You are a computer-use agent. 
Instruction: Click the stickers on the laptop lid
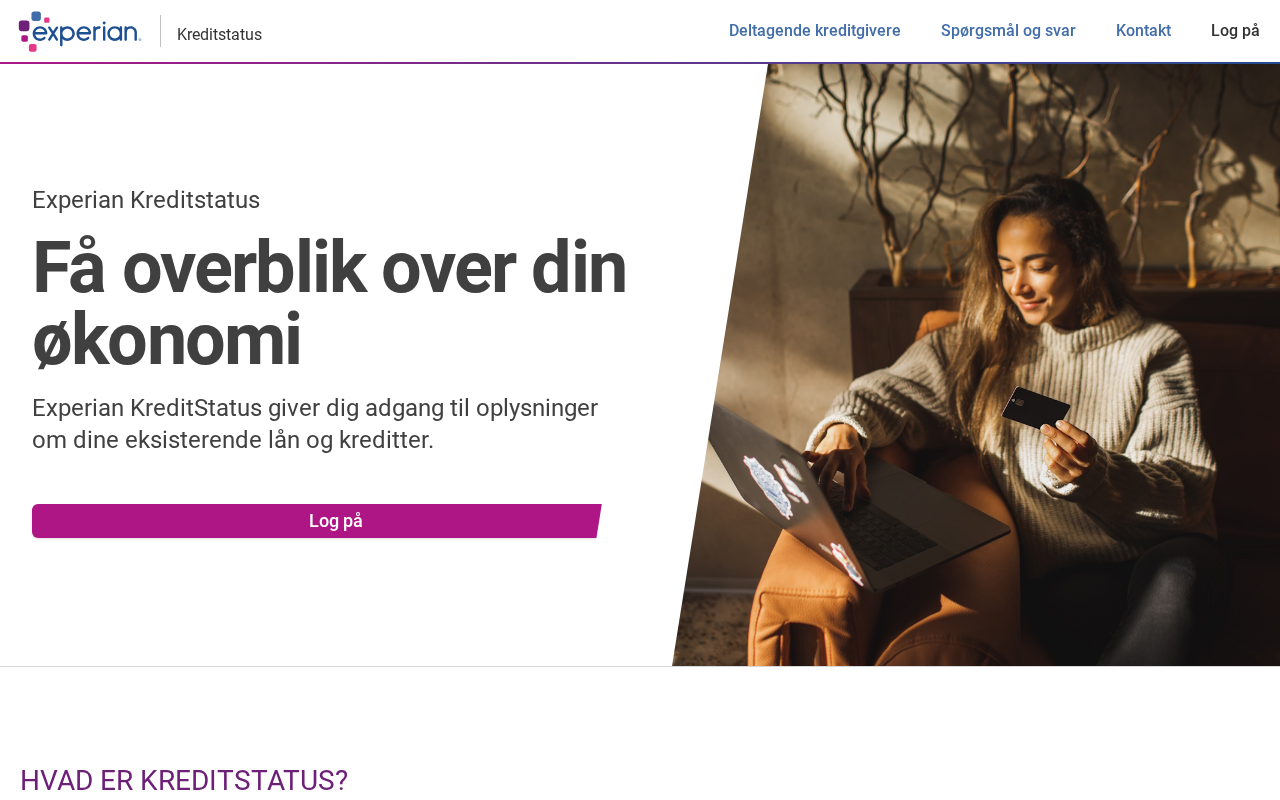point(778,485)
